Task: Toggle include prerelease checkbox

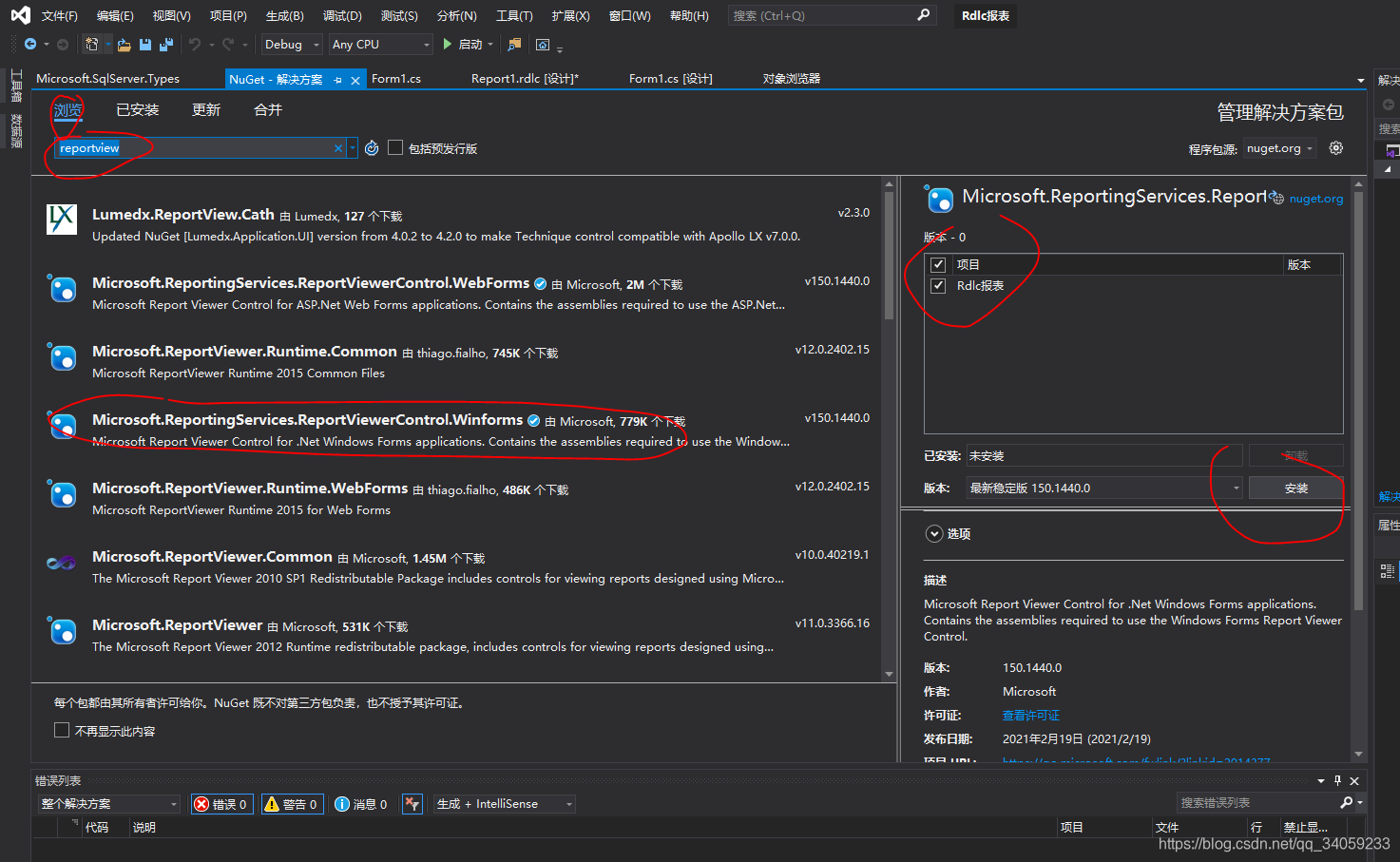Action: click(x=395, y=147)
